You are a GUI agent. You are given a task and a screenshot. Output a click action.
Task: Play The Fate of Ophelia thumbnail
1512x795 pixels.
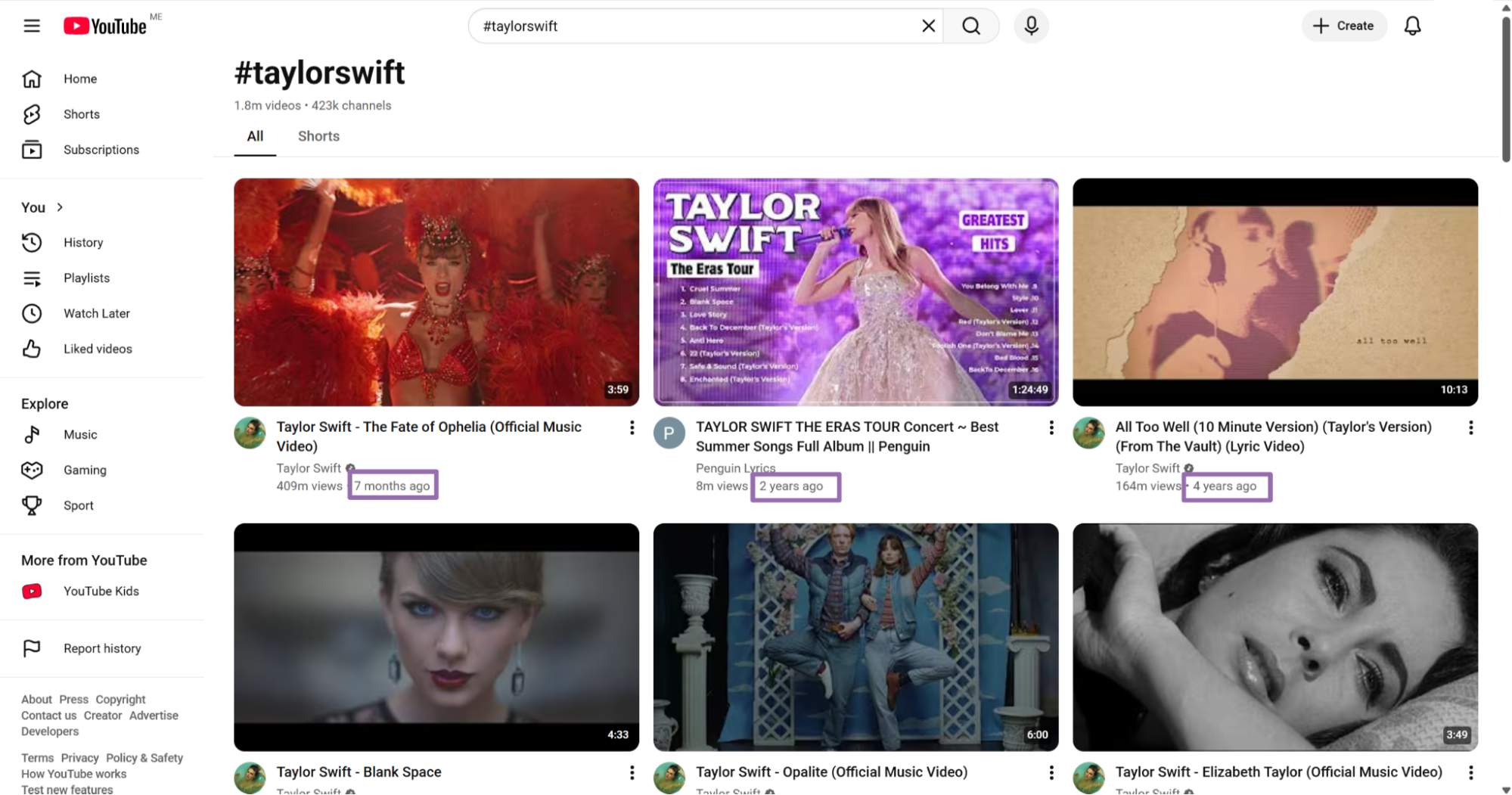[436, 292]
